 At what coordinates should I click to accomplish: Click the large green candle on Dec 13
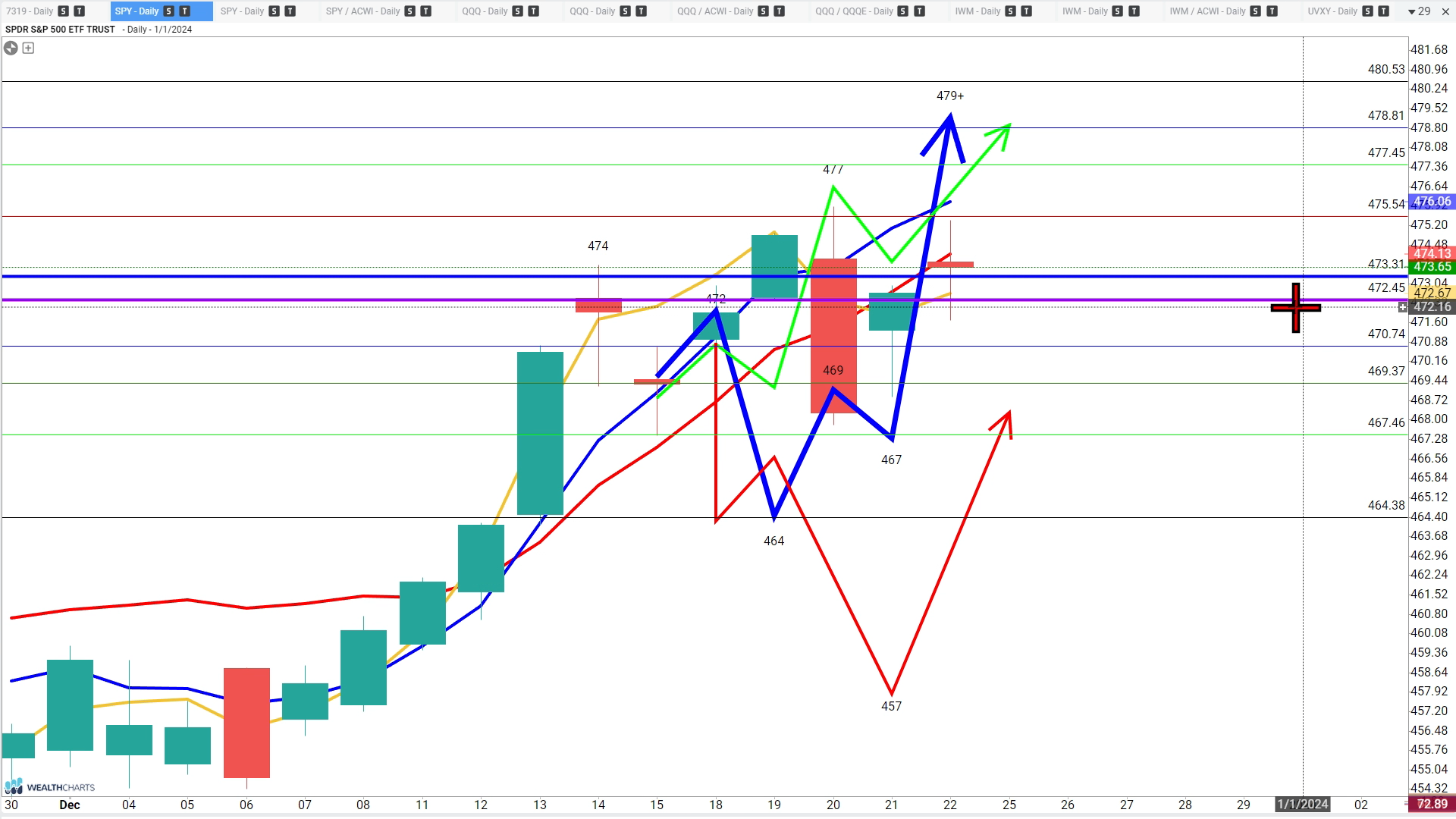[540, 433]
